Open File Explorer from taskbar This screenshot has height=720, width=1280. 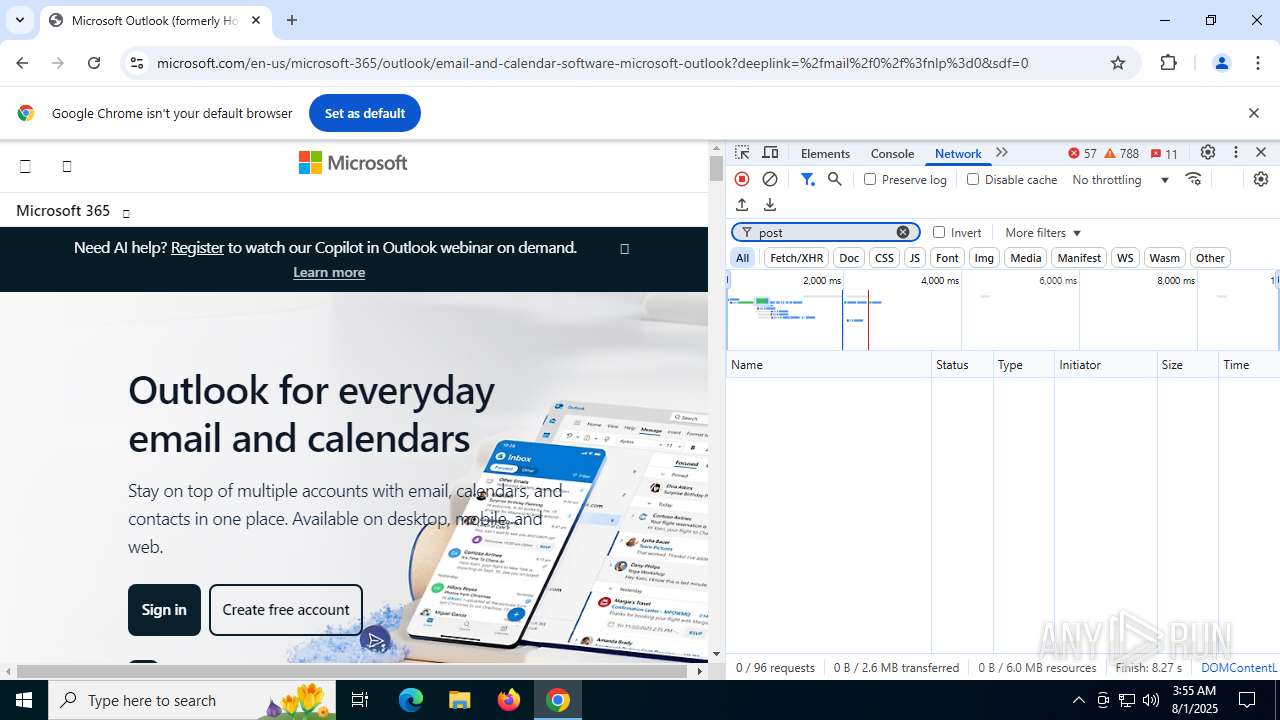(x=459, y=700)
